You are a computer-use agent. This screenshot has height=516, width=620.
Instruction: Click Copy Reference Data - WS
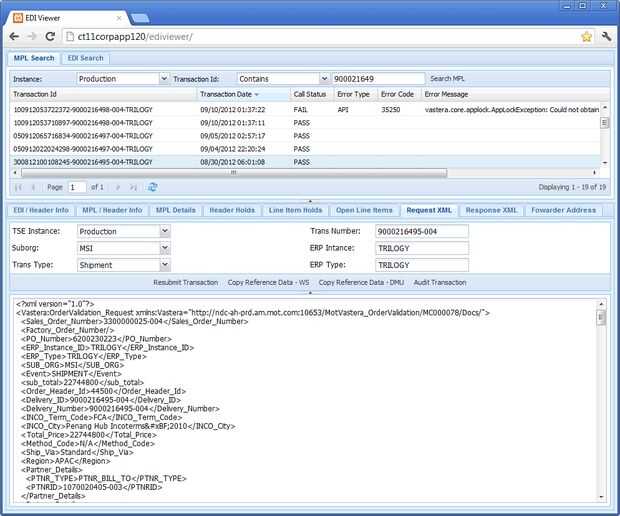268,282
